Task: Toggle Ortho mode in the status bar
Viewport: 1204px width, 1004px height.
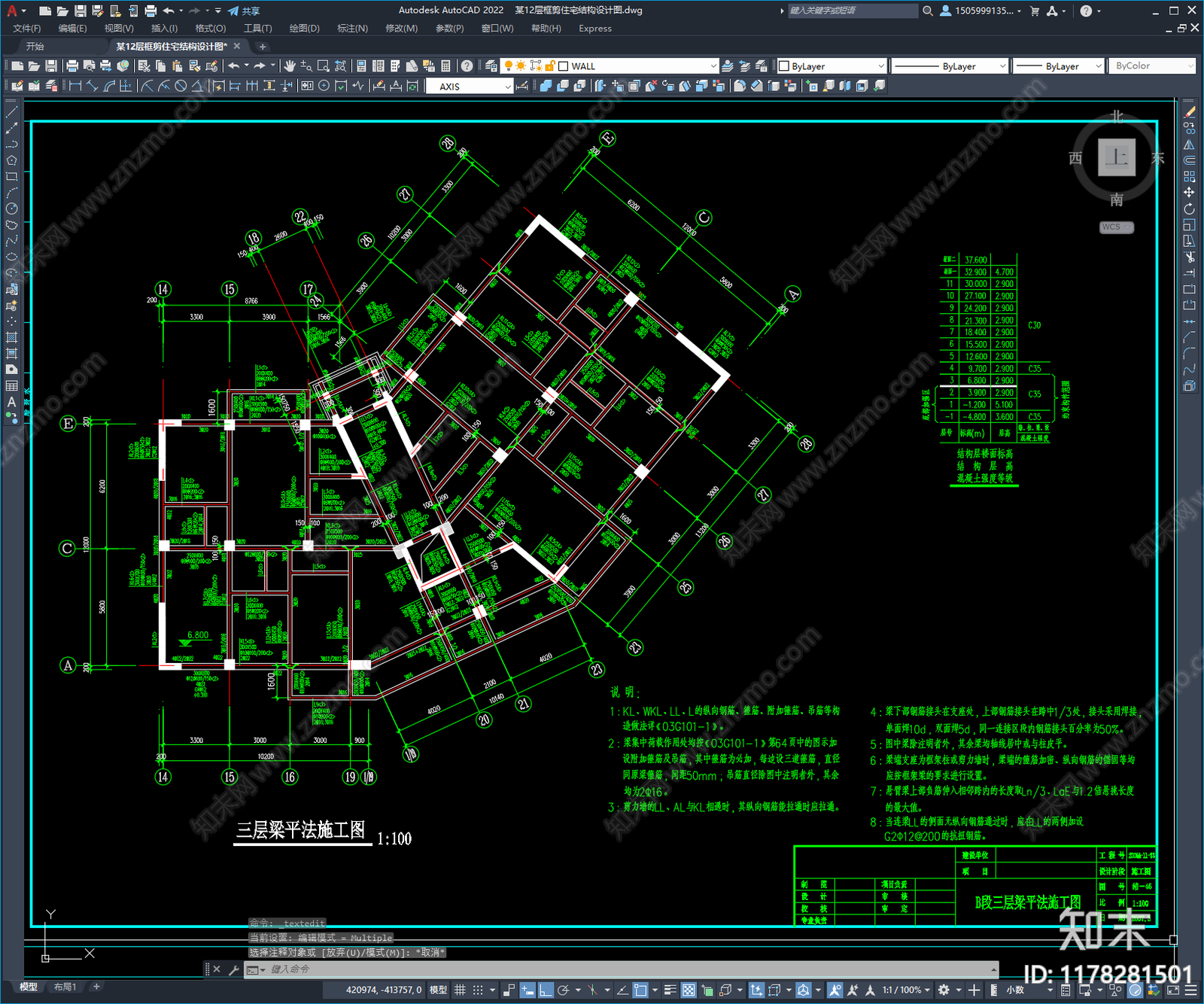Action: click(x=546, y=990)
